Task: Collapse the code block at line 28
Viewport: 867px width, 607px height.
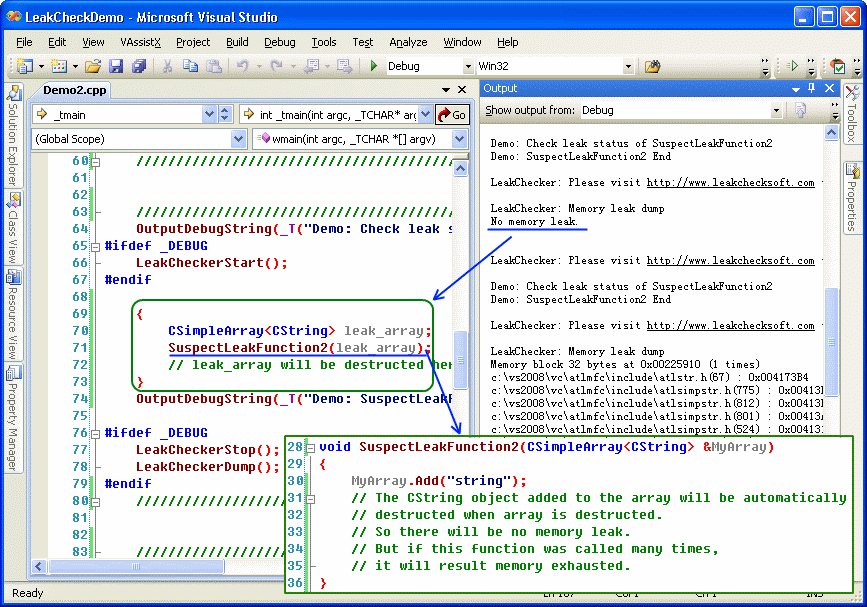Action: tap(310, 447)
